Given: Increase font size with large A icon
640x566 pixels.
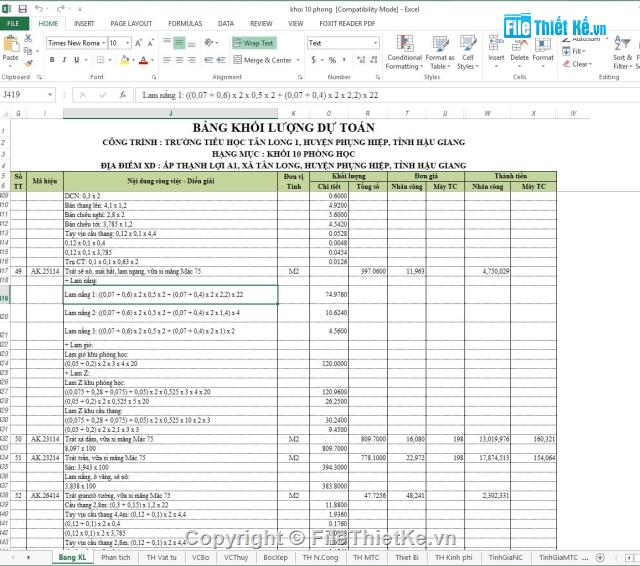Looking at the screenshot, I should (138, 43).
